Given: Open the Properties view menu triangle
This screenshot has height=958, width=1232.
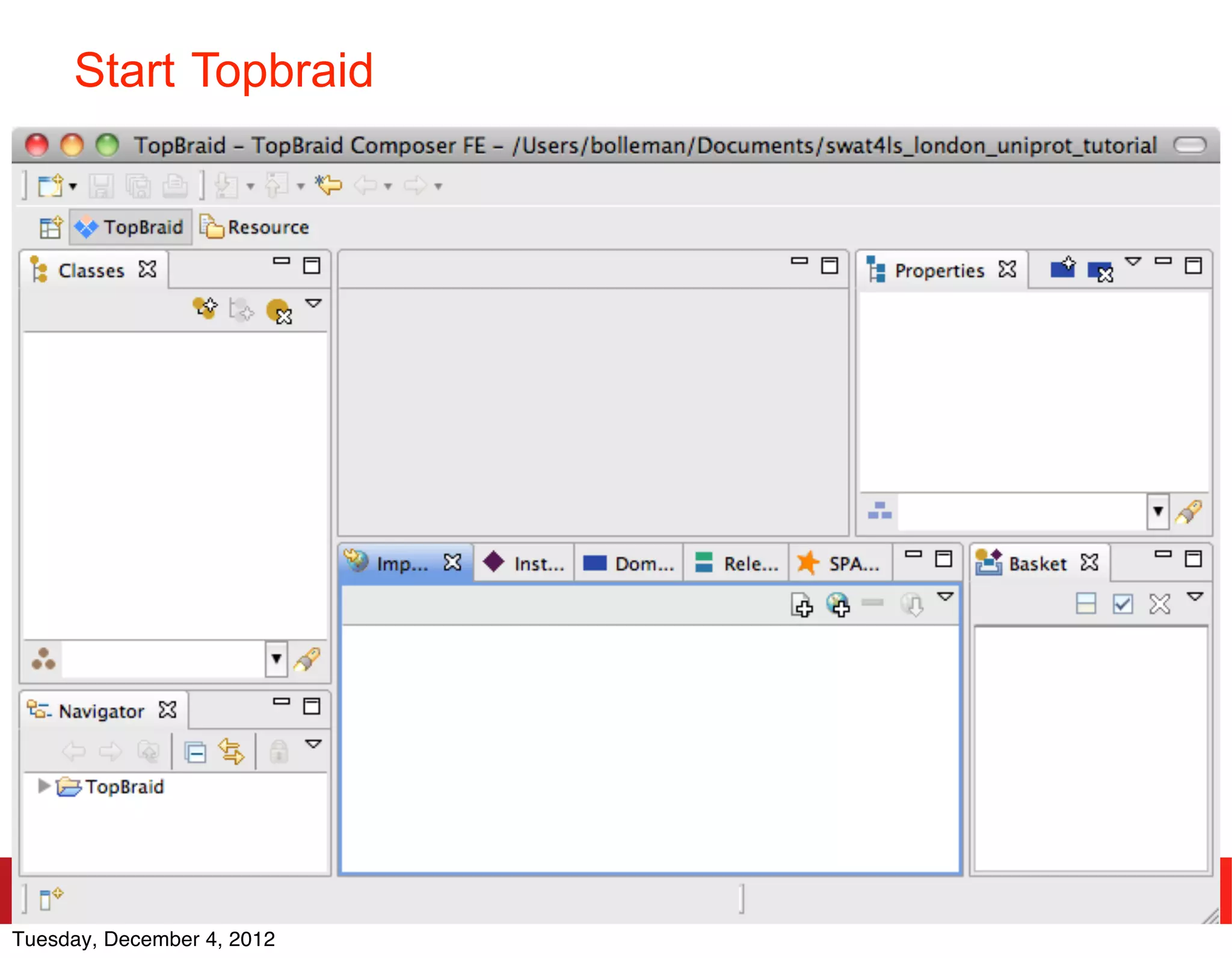Looking at the screenshot, I should click(x=1133, y=262).
